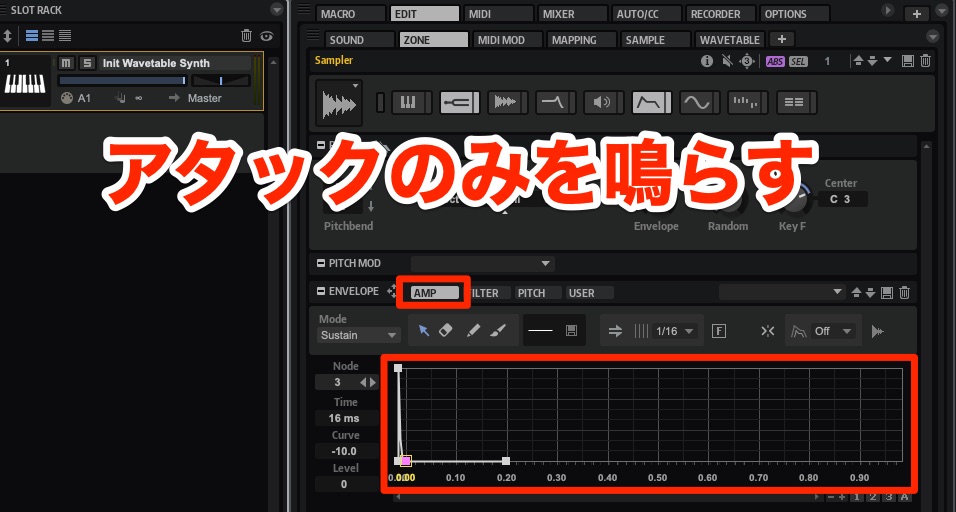
Task: Select the envelope Erase tool
Action: (446, 330)
